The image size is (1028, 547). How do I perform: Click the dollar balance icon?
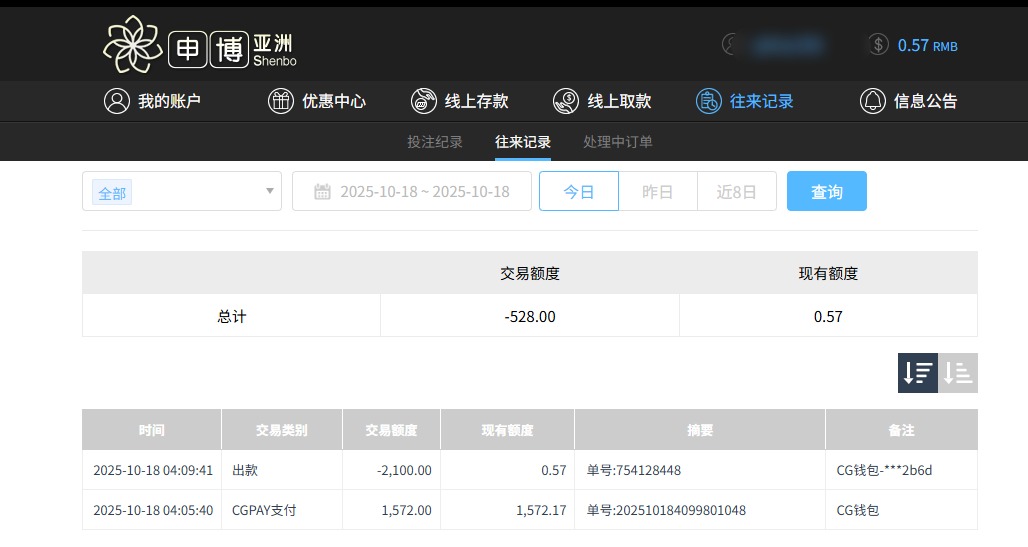[879, 45]
